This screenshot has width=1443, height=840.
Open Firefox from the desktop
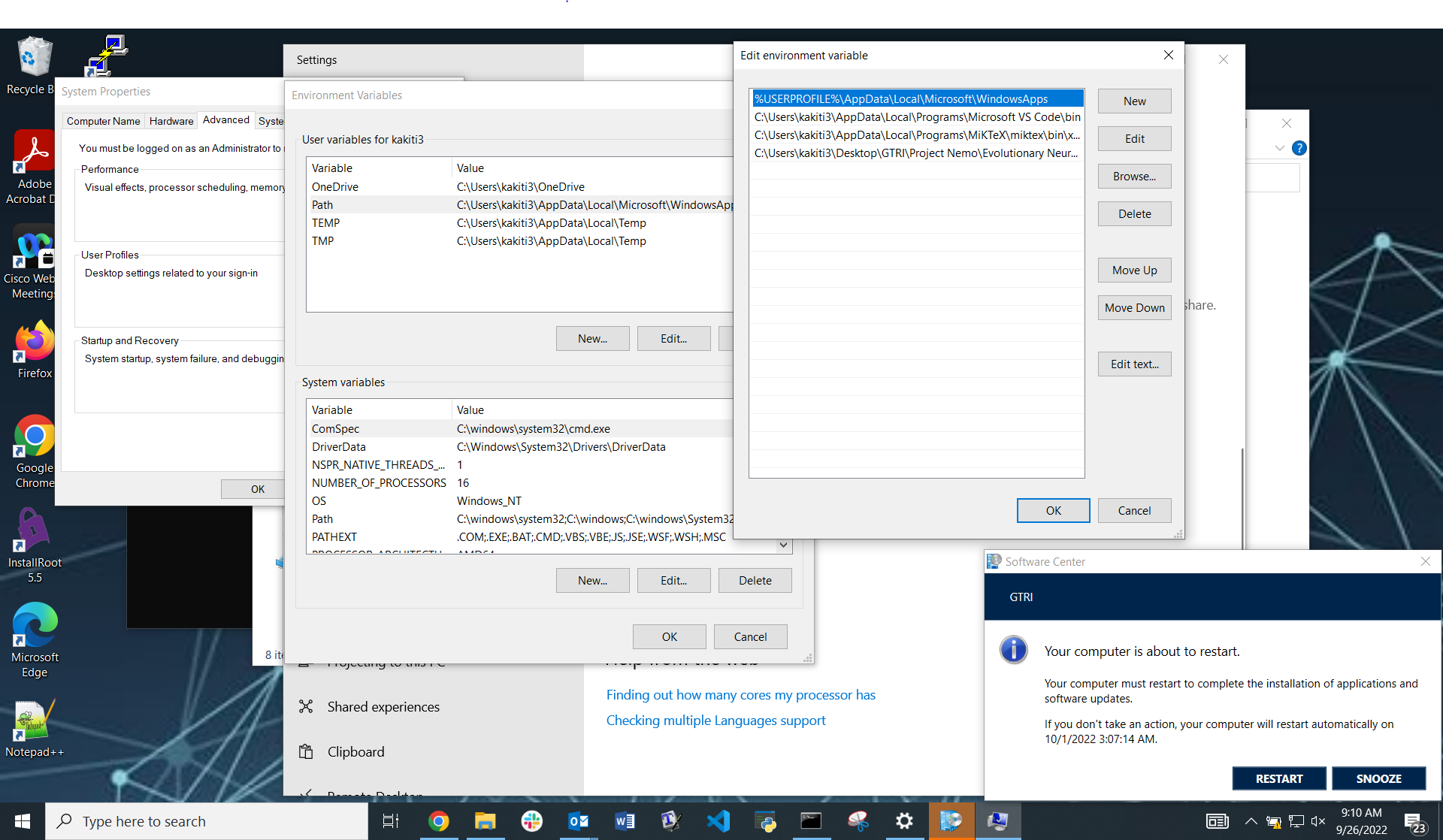pos(34,342)
